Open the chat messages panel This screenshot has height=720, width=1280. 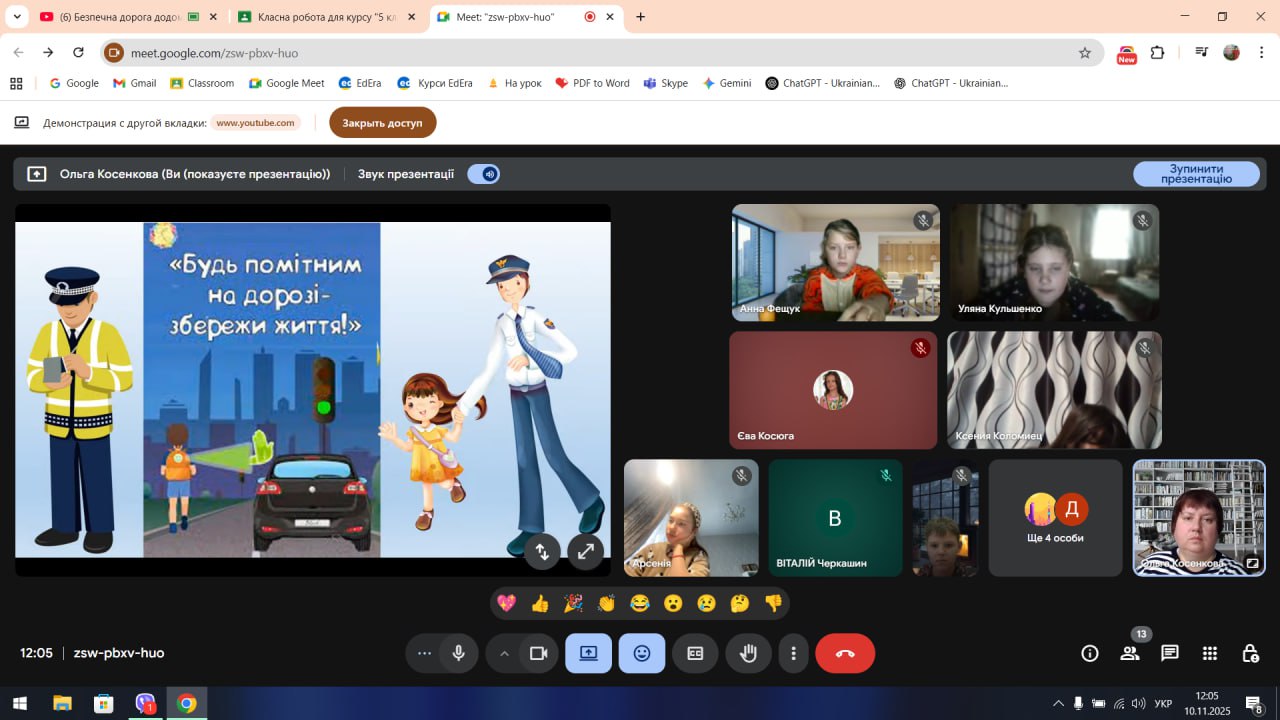[1170, 653]
